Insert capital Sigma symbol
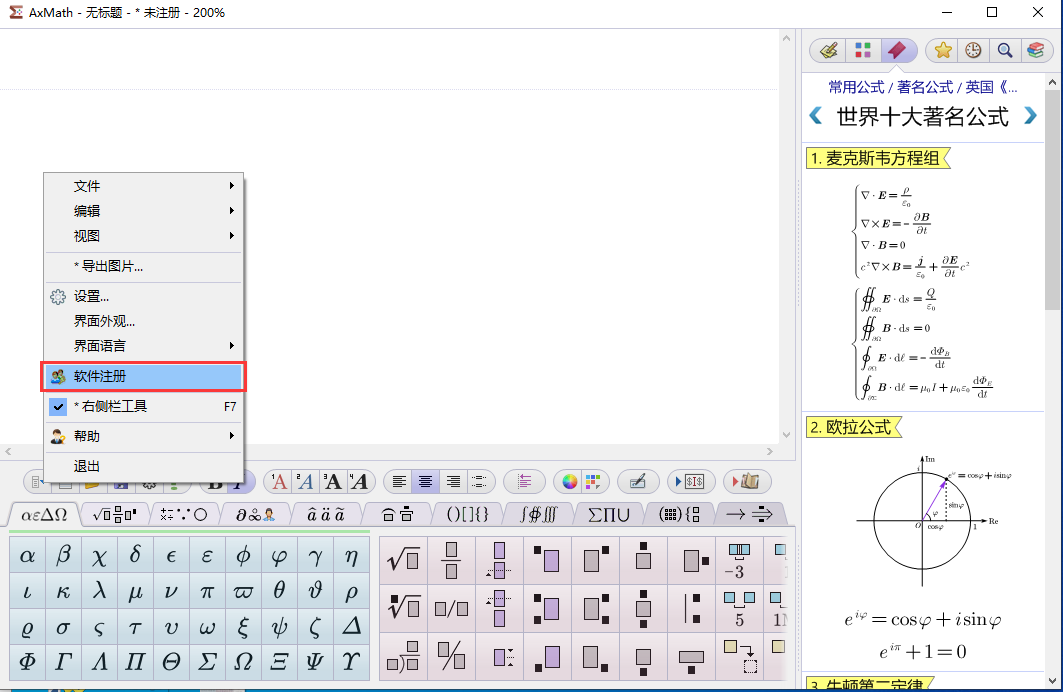1063x692 pixels. pyautogui.click(x=207, y=661)
